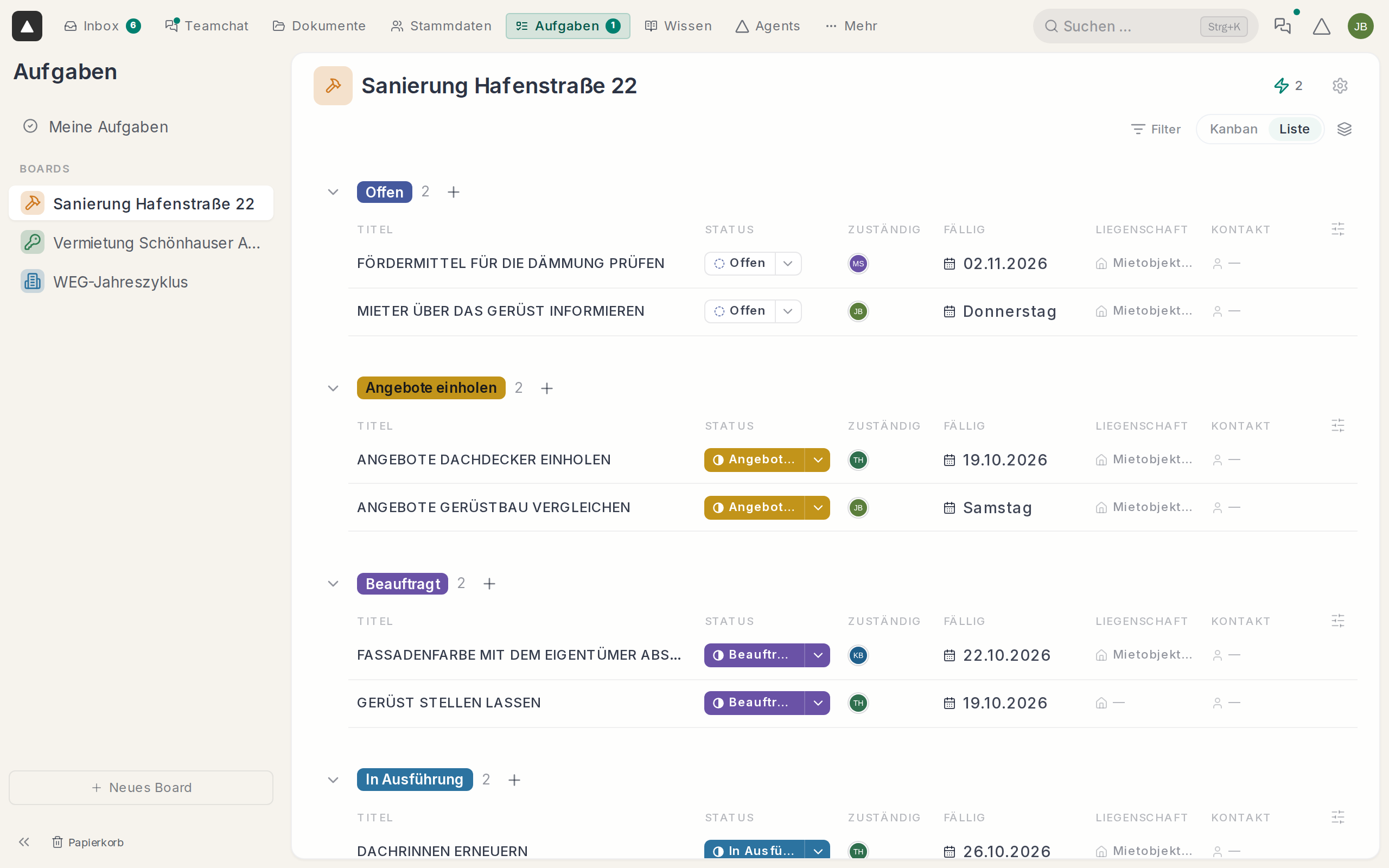Collapse the sidebar with double chevron
This screenshot has width=1389, height=868.
click(x=24, y=842)
